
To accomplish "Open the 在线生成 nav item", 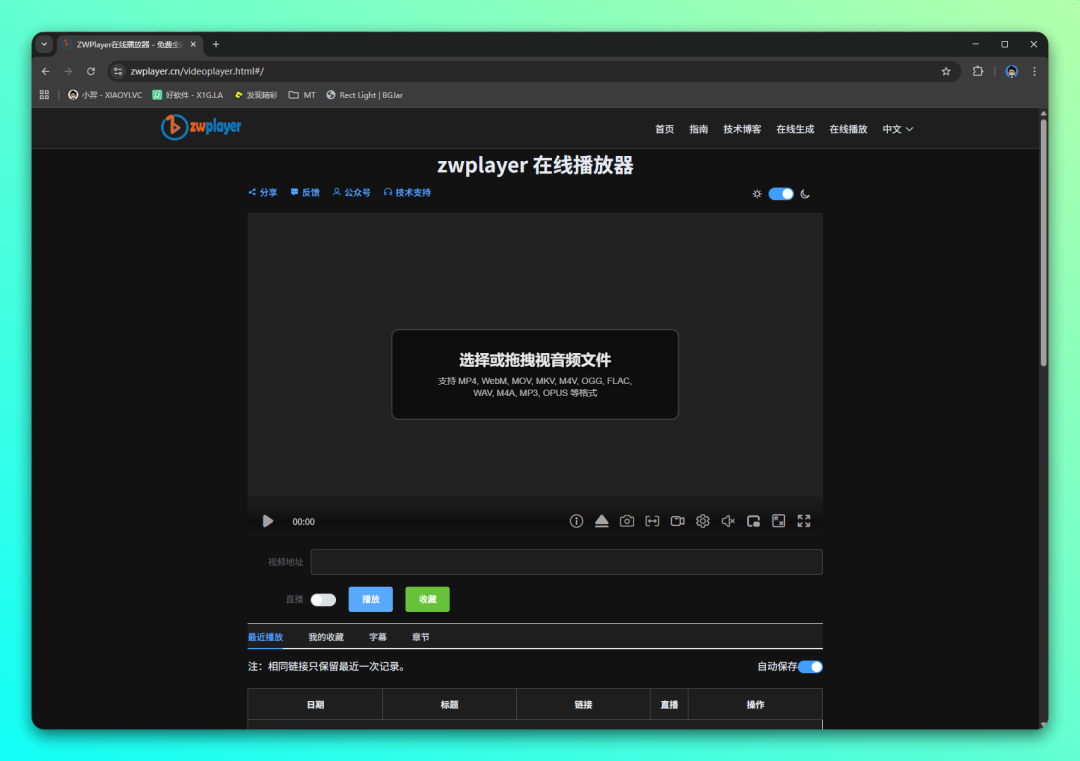I will pyautogui.click(x=795, y=129).
